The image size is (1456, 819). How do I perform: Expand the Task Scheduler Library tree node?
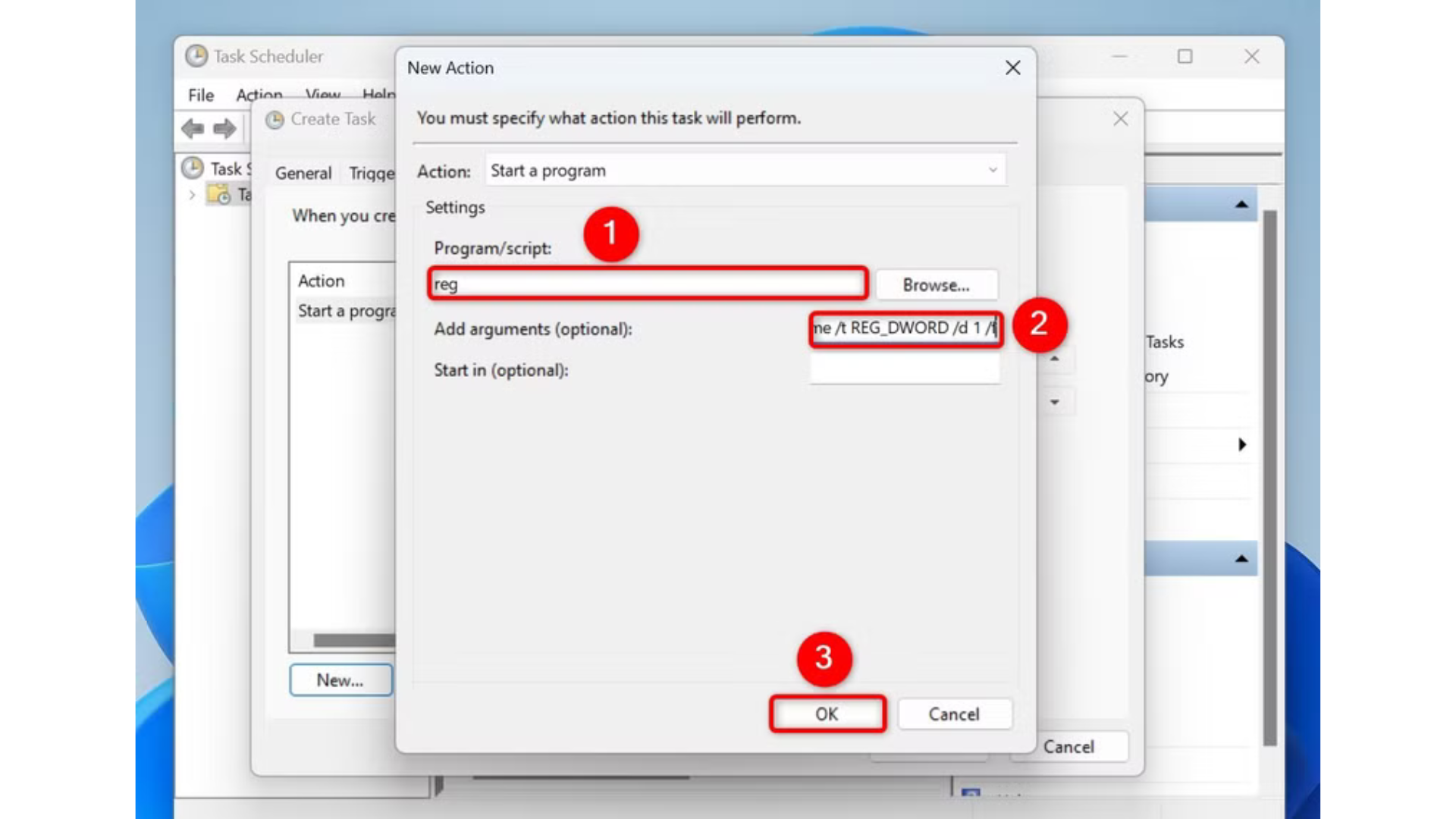tap(191, 195)
